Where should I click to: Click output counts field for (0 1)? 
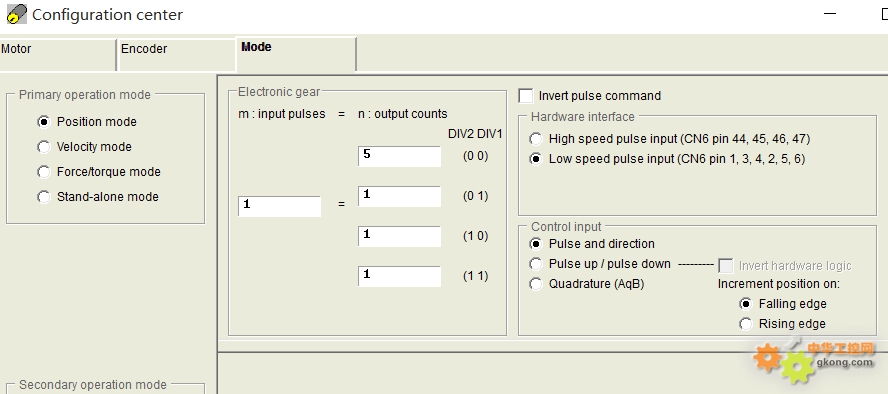click(399, 196)
